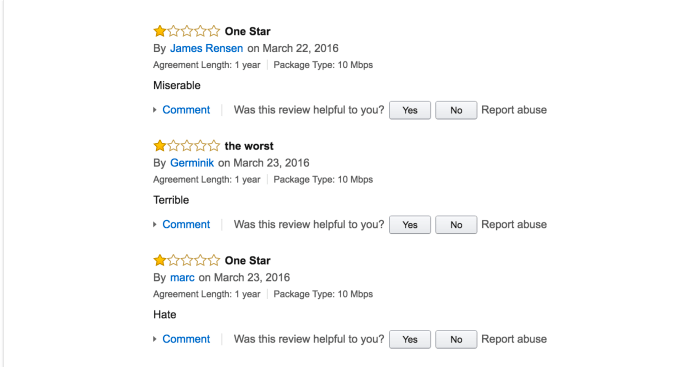Click star rating of marc's review
Screen dimensions: 685x367
(x=187, y=260)
